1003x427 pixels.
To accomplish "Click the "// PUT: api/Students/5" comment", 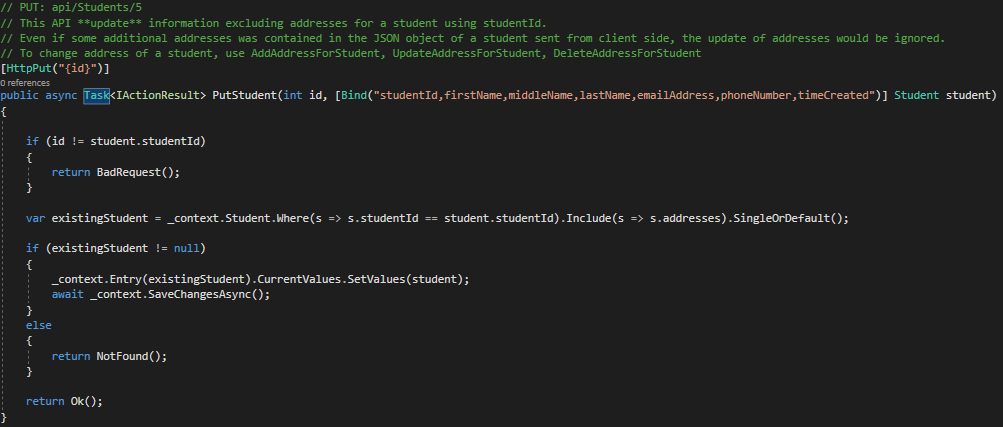I will 71,8.
